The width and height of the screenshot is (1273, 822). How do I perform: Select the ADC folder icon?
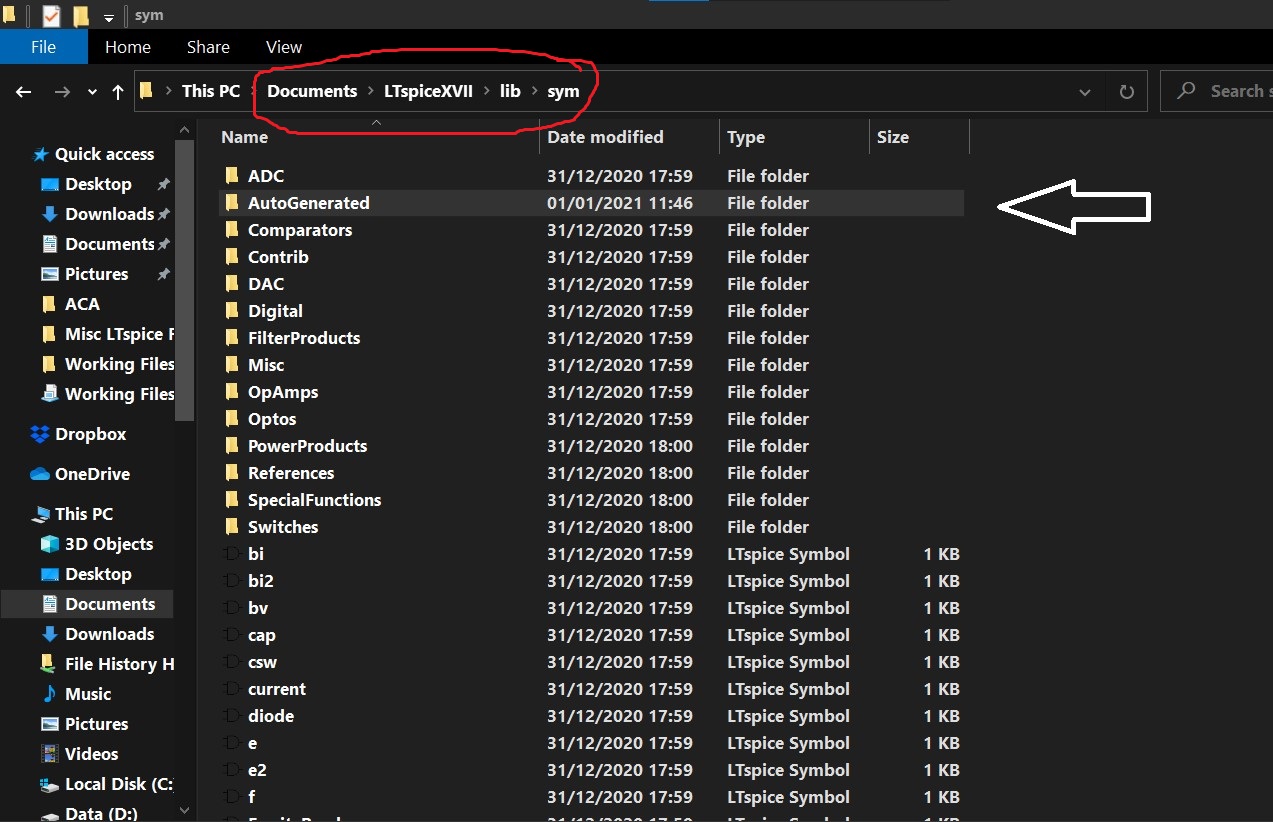pos(231,176)
